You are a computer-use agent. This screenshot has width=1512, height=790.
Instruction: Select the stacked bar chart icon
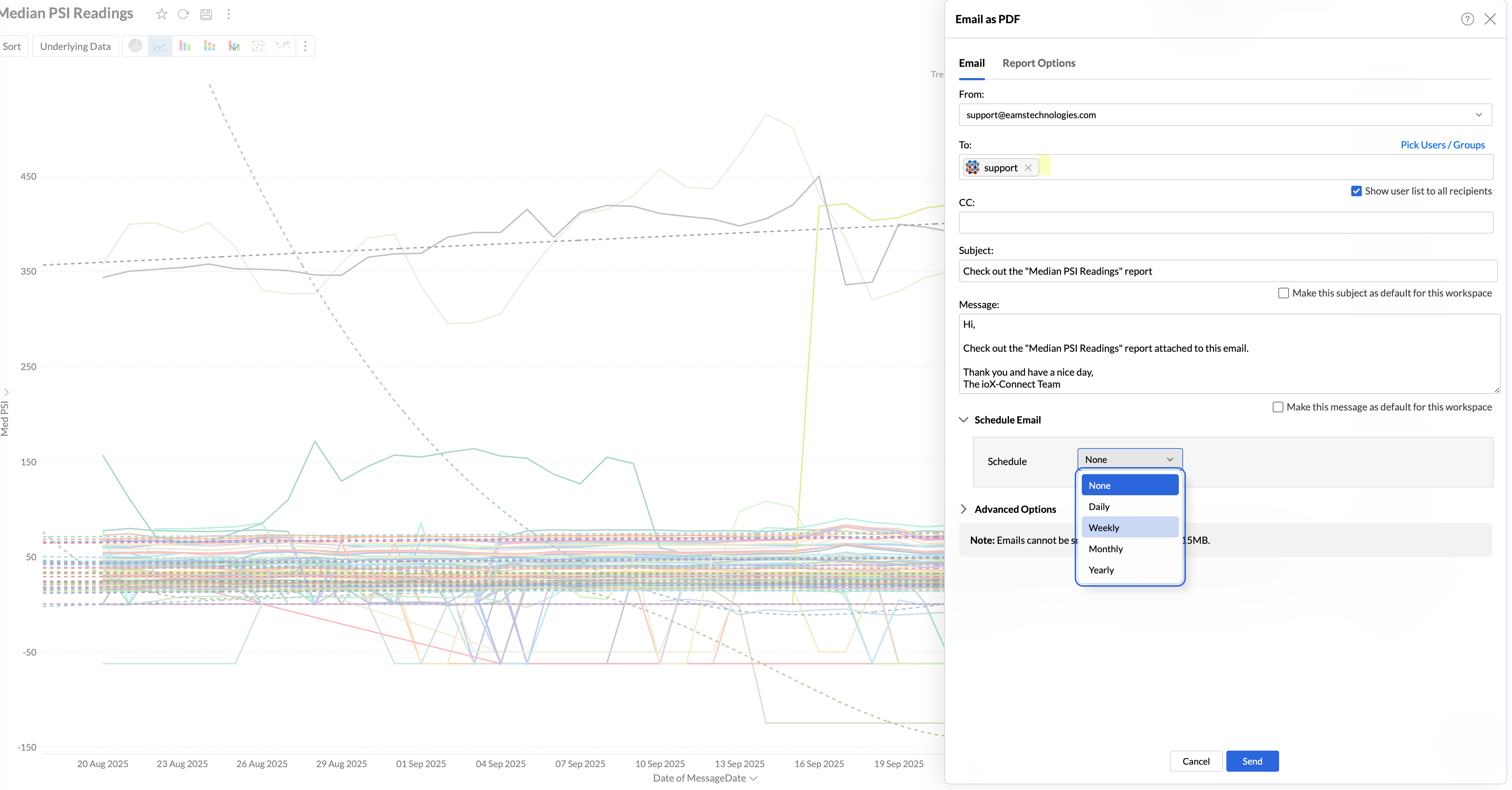210,46
